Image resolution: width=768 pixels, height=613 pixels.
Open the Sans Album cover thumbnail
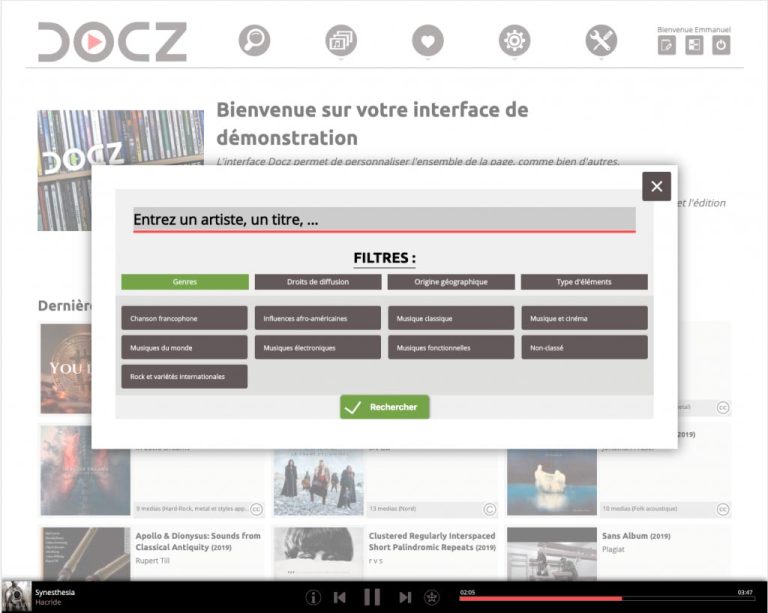pos(552,554)
